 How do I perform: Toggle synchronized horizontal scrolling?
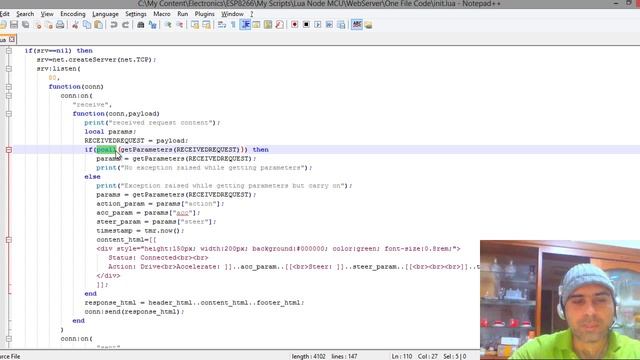[x=207, y=25]
